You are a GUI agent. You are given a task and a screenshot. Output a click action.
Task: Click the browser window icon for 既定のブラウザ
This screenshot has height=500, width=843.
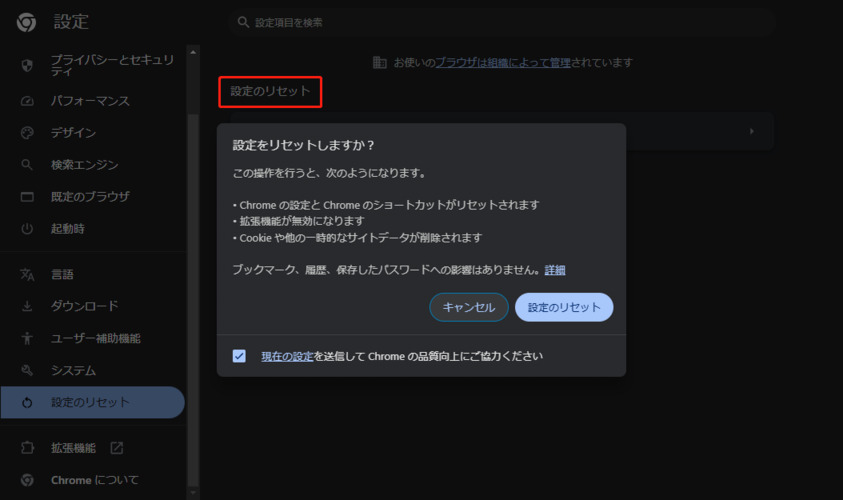(27, 197)
